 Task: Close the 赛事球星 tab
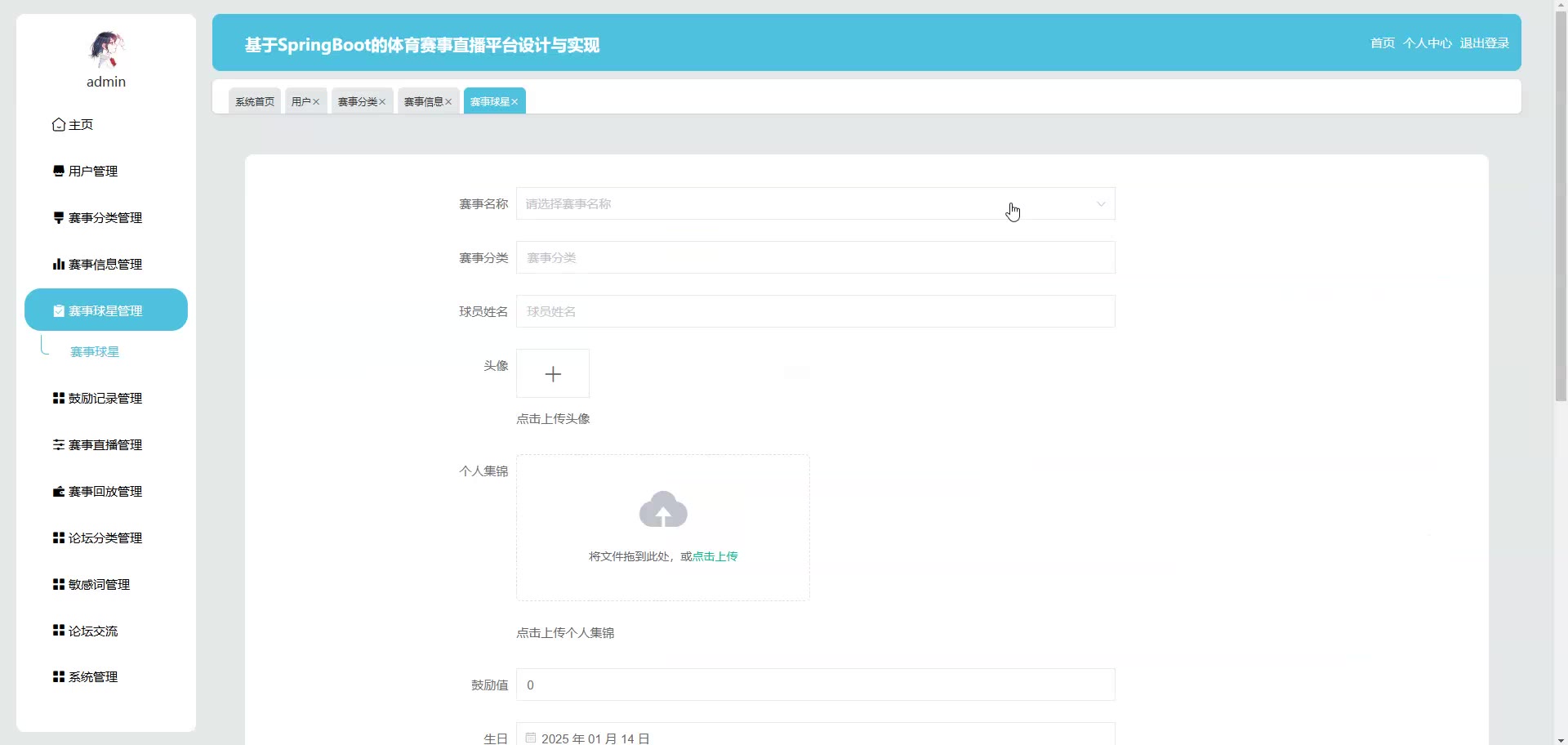point(514,102)
